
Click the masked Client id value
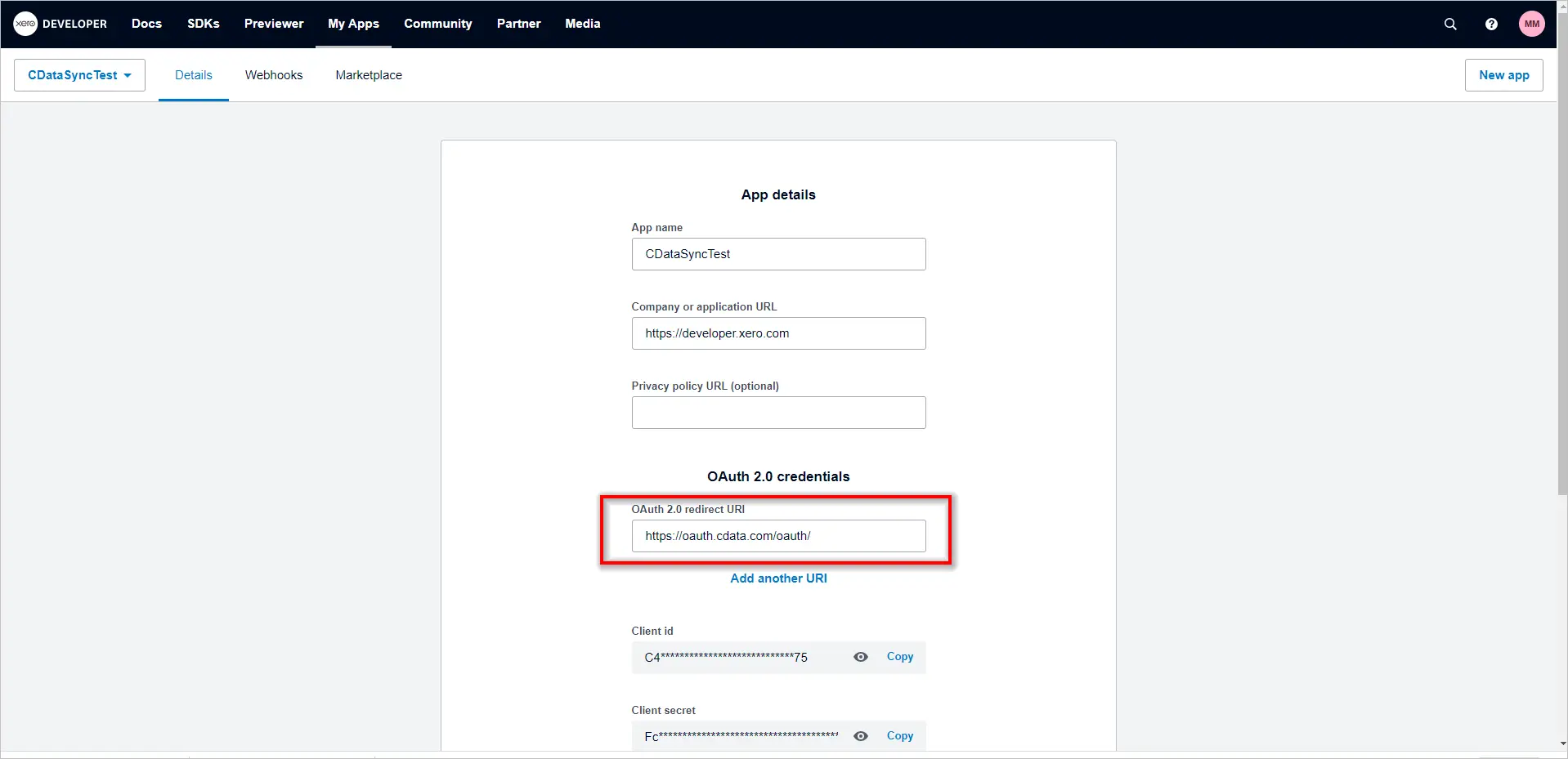coord(726,658)
